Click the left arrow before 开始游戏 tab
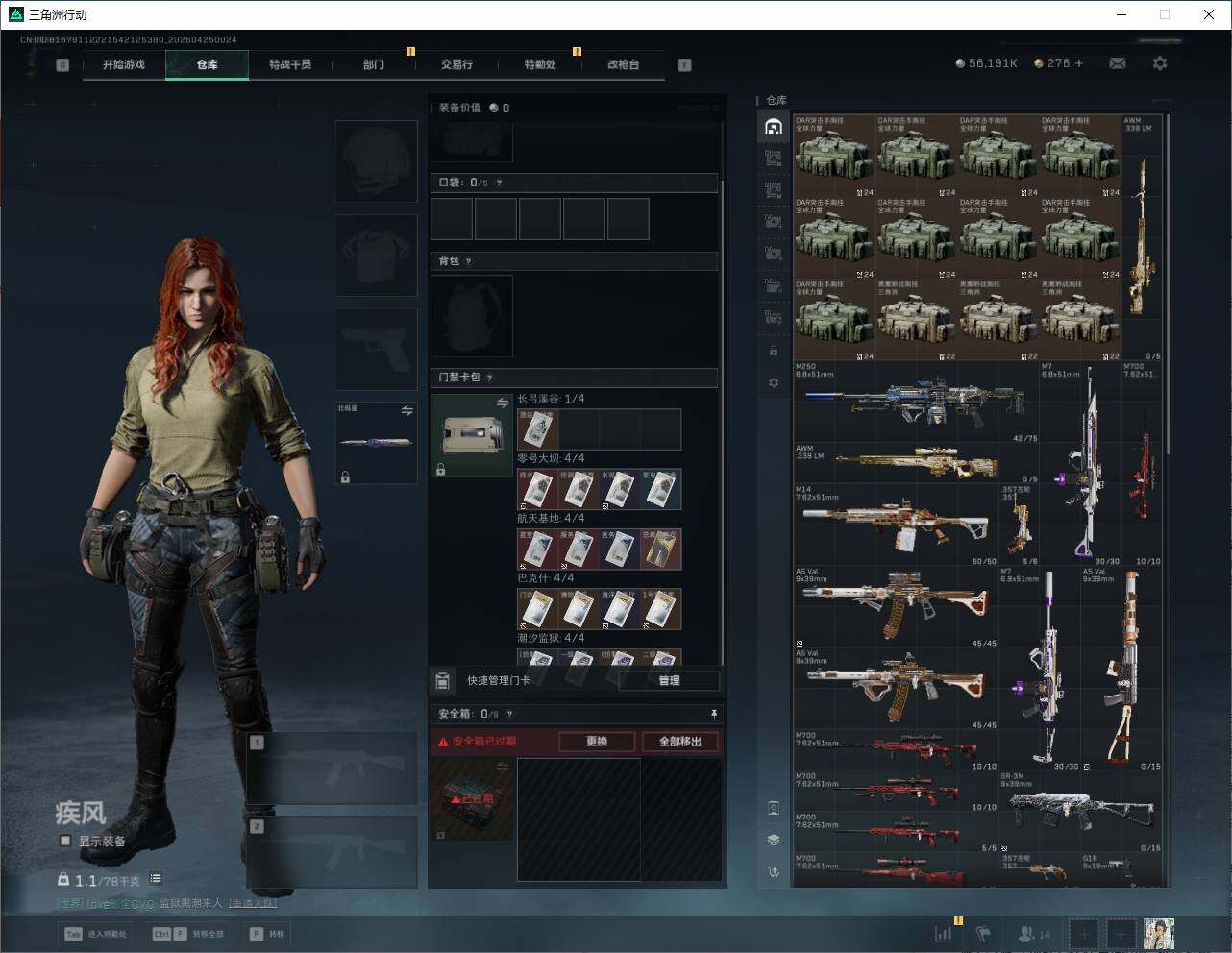The width and height of the screenshot is (1232, 953). (62, 65)
